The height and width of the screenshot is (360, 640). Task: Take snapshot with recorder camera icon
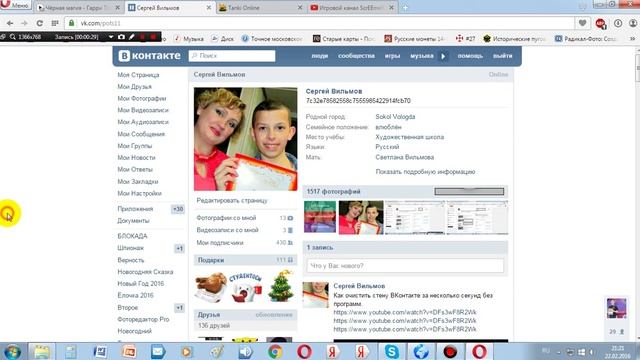pyautogui.click(x=121, y=37)
